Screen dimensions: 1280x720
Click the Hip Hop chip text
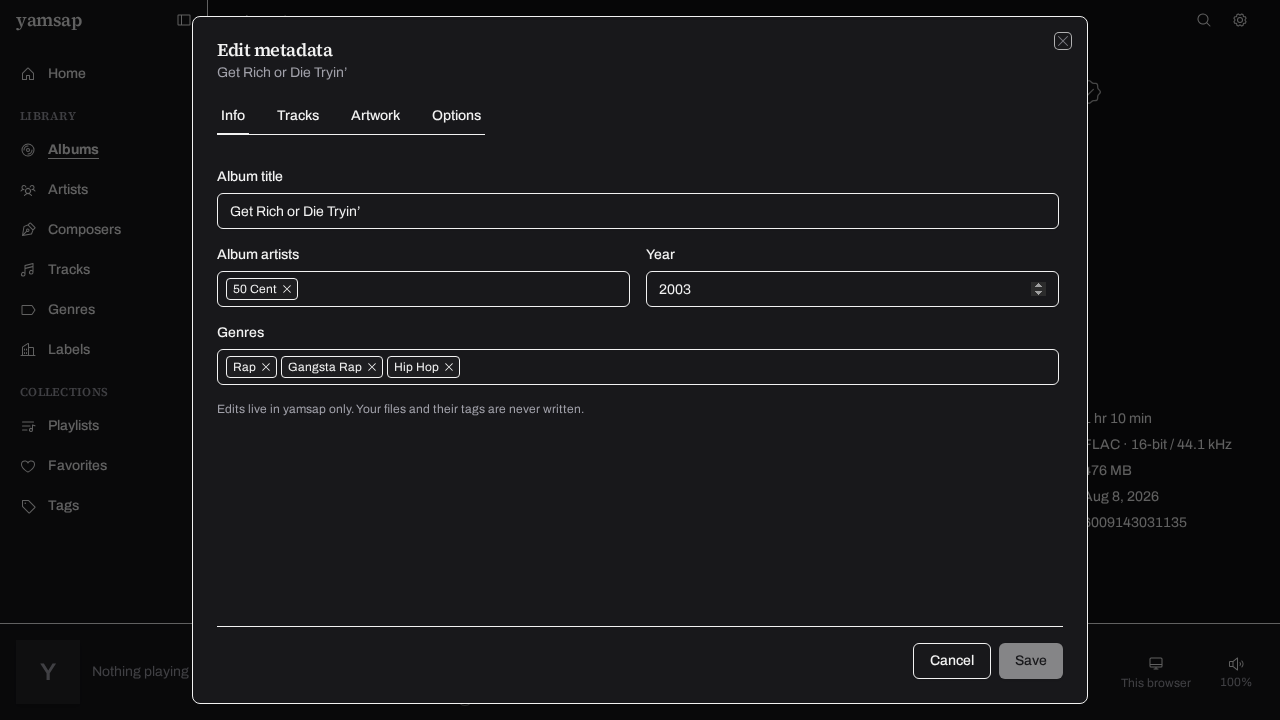click(x=416, y=367)
